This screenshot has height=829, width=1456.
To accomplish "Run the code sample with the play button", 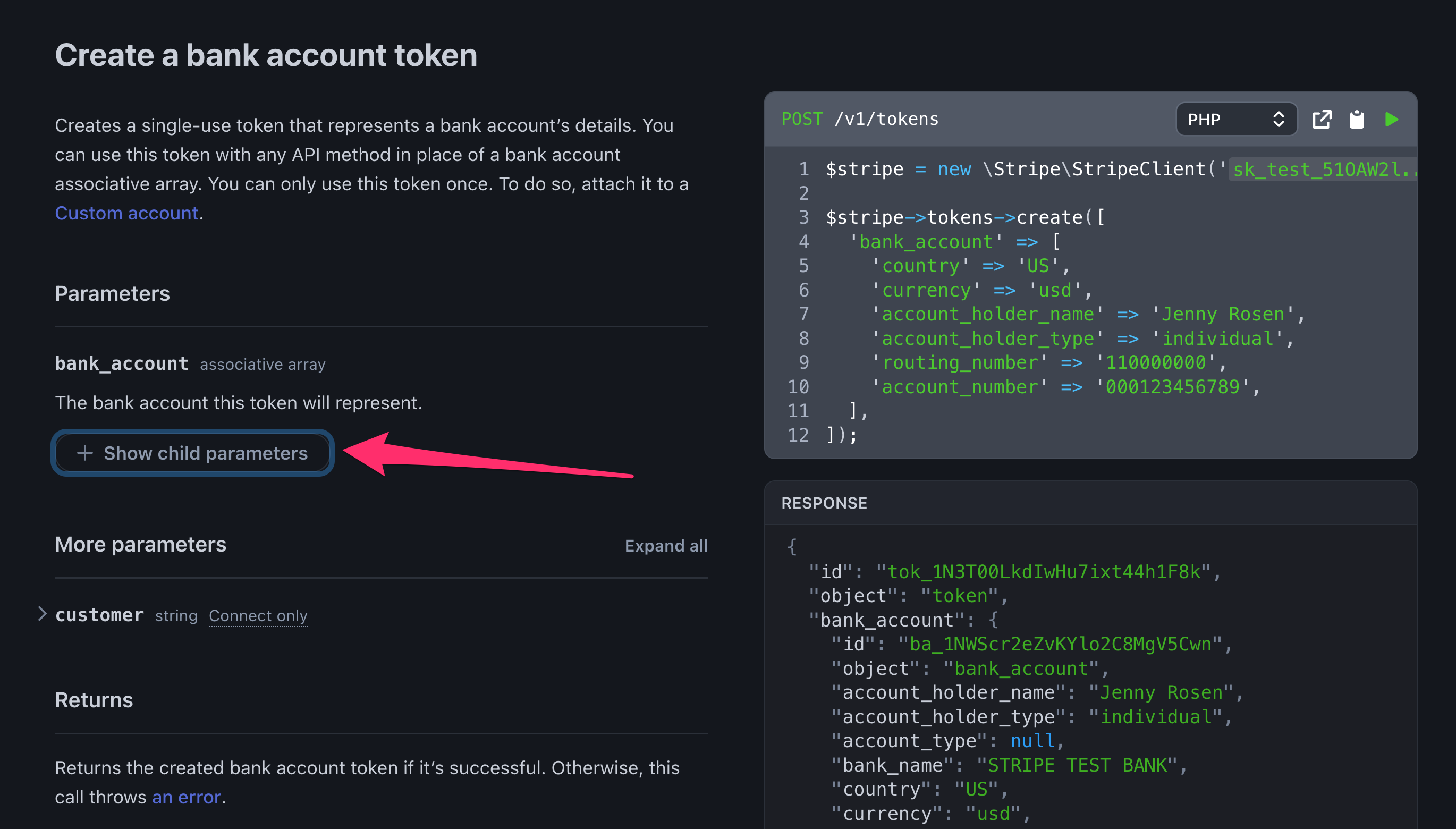I will click(x=1391, y=119).
